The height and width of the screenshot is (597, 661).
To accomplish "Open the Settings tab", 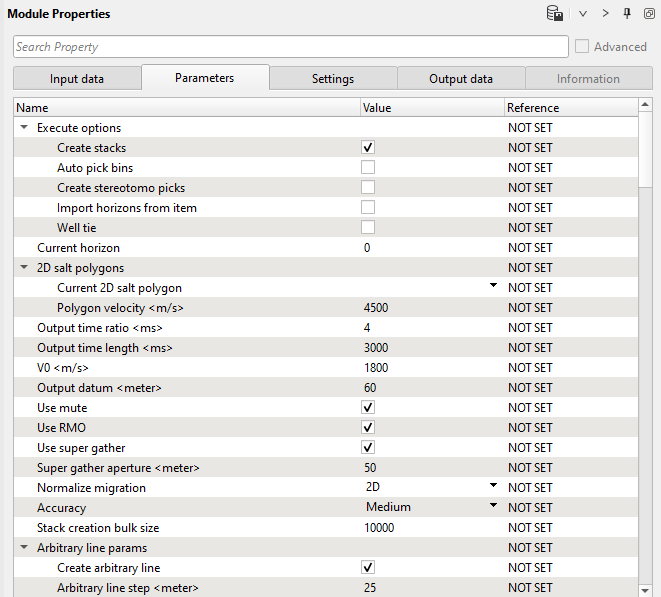I will click(333, 79).
